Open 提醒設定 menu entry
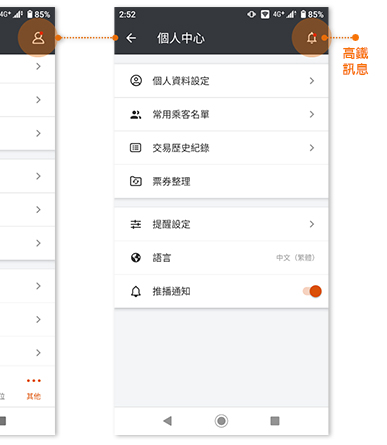 click(221, 224)
